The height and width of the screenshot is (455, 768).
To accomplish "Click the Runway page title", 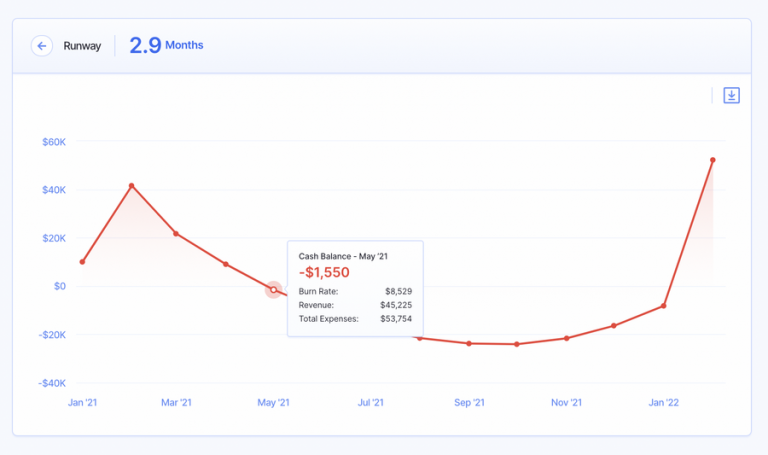I will click(x=82, y=46).
